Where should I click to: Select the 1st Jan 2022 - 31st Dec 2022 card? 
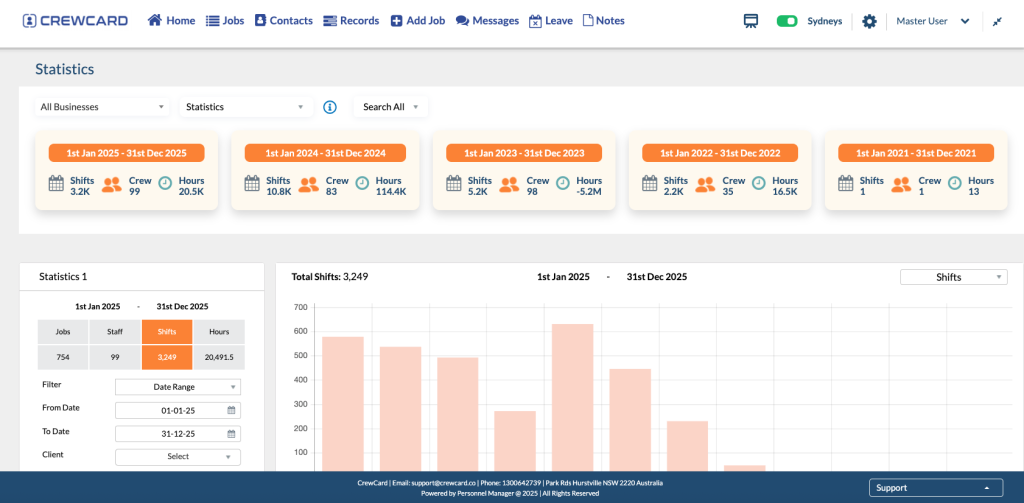(720, 170)
